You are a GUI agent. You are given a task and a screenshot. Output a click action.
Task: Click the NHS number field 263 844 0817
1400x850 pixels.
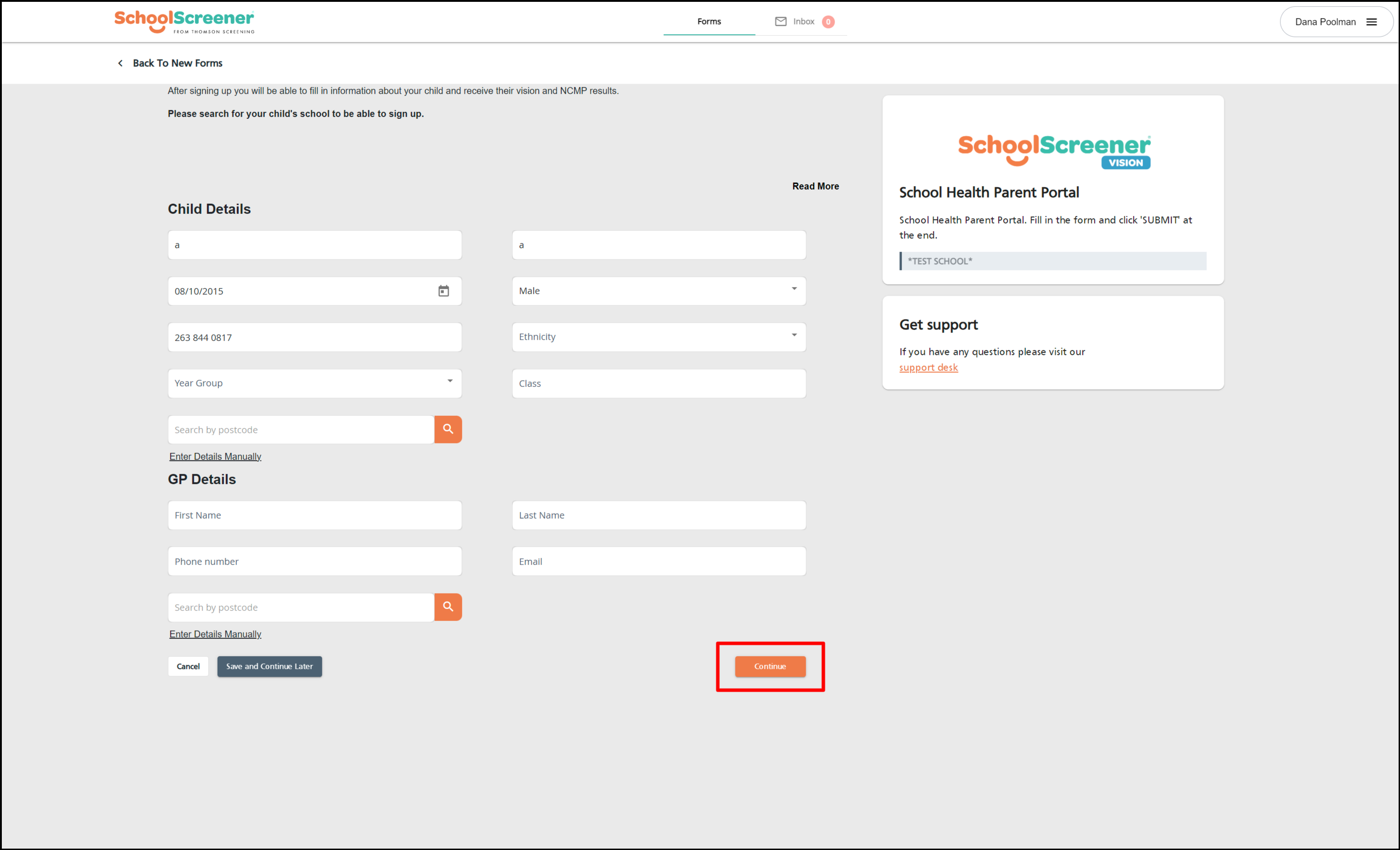pyautogui.click(x=315, y=337)
